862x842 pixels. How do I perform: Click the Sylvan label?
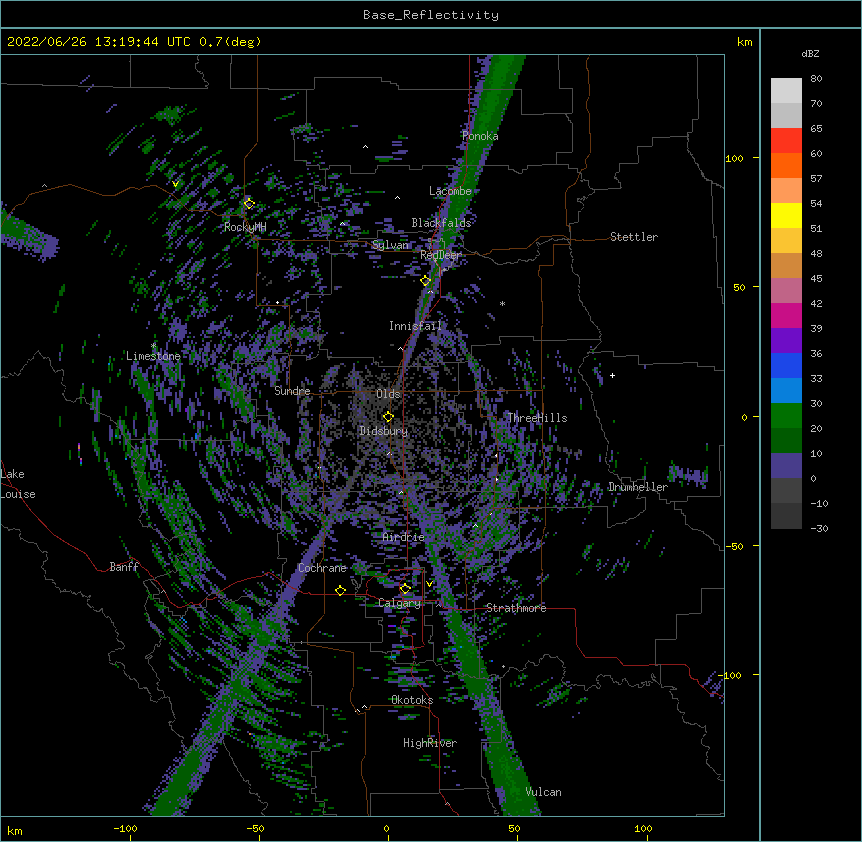390,245
